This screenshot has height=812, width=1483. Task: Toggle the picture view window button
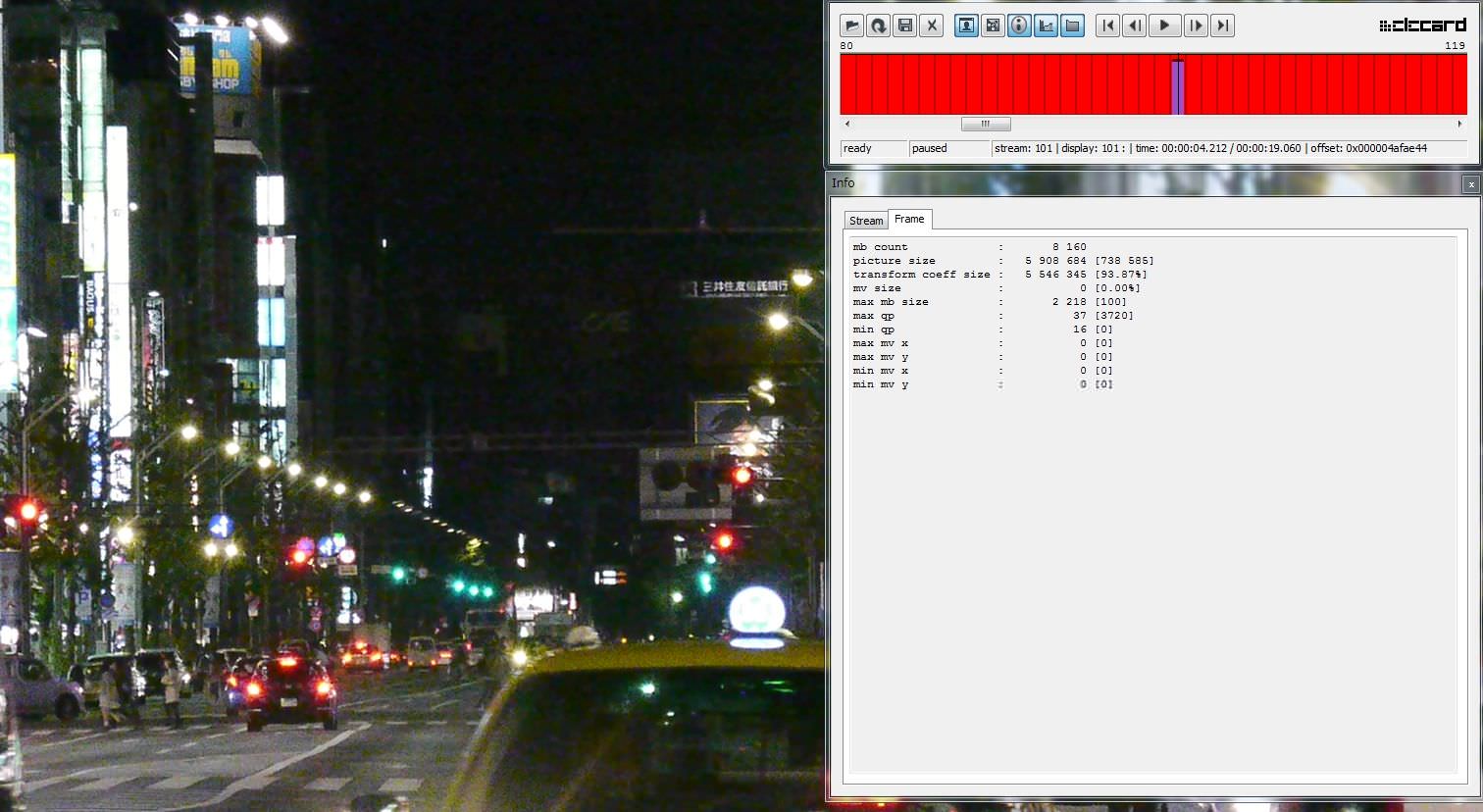(x=966, y=25)
